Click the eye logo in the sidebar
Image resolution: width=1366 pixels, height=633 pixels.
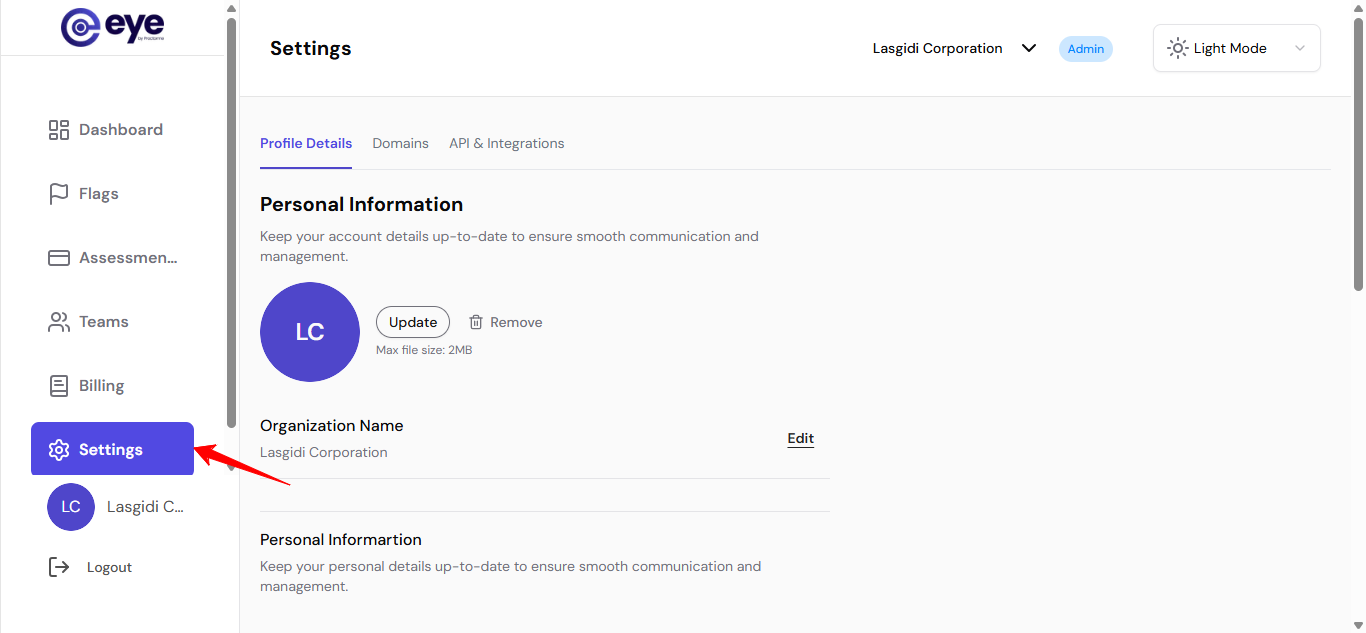click(112, 27)
